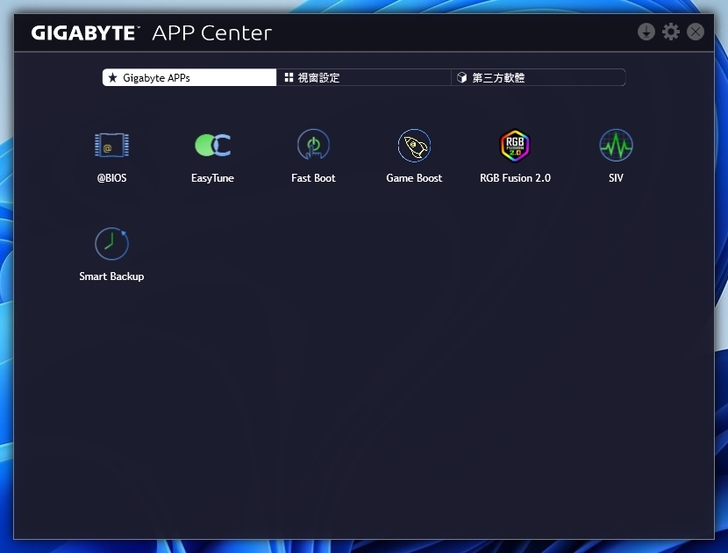Screen dimensions: 728x553
Task: Launch EasyTune via its green icon
Action: click(212, 146)
